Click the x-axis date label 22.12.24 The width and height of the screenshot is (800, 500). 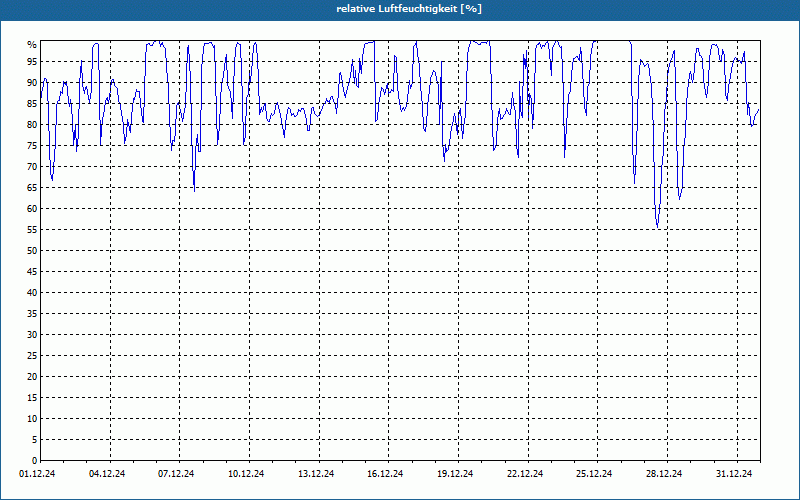(x=525, y=474)
